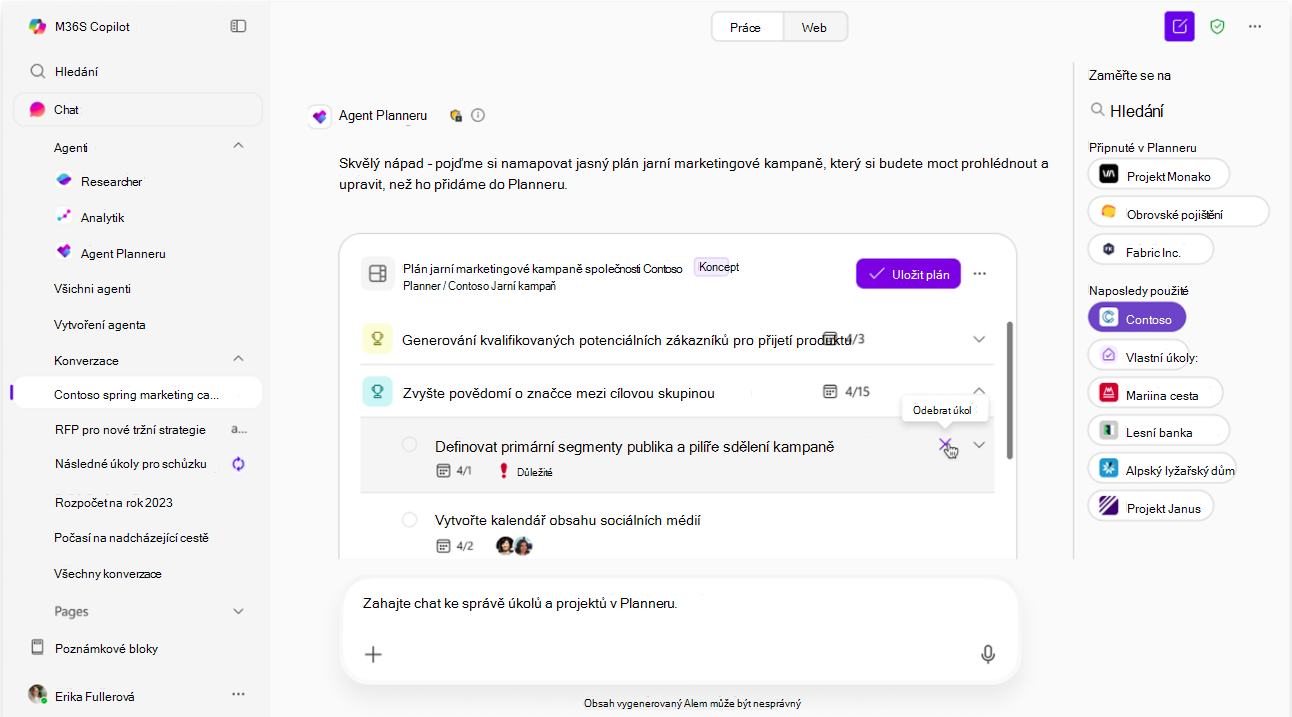1292x717 pixels.
Task: Open Následné úkoly pro schůzku conversation
Action: 130,464
